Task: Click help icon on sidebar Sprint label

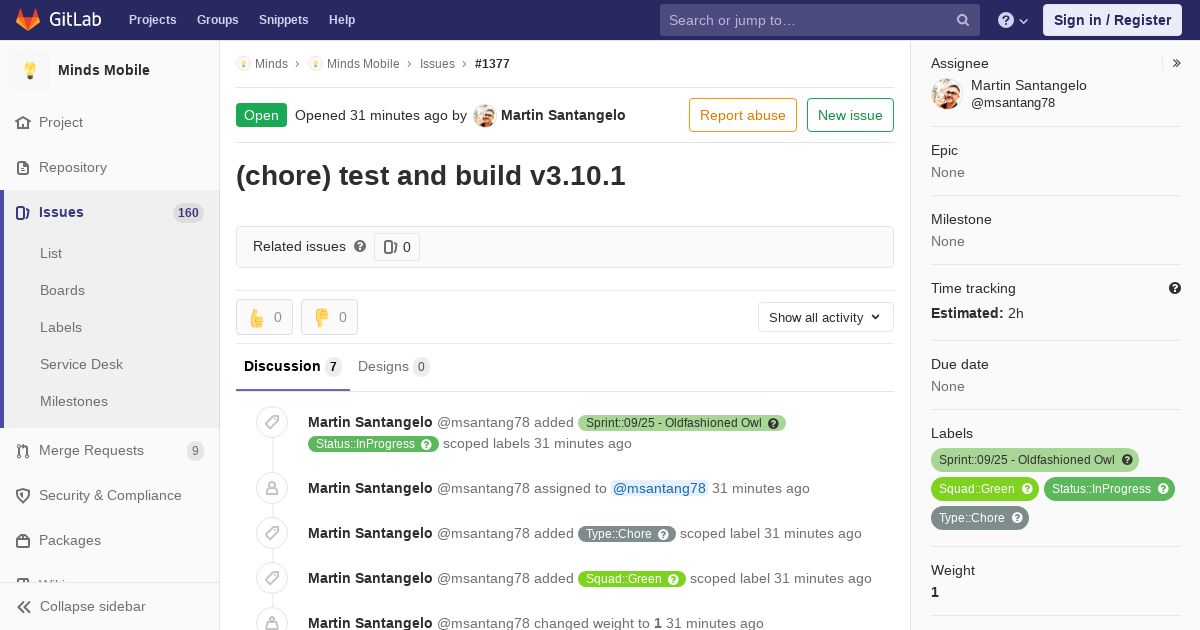Action: pyautogui.click(x=1127, y=460)
